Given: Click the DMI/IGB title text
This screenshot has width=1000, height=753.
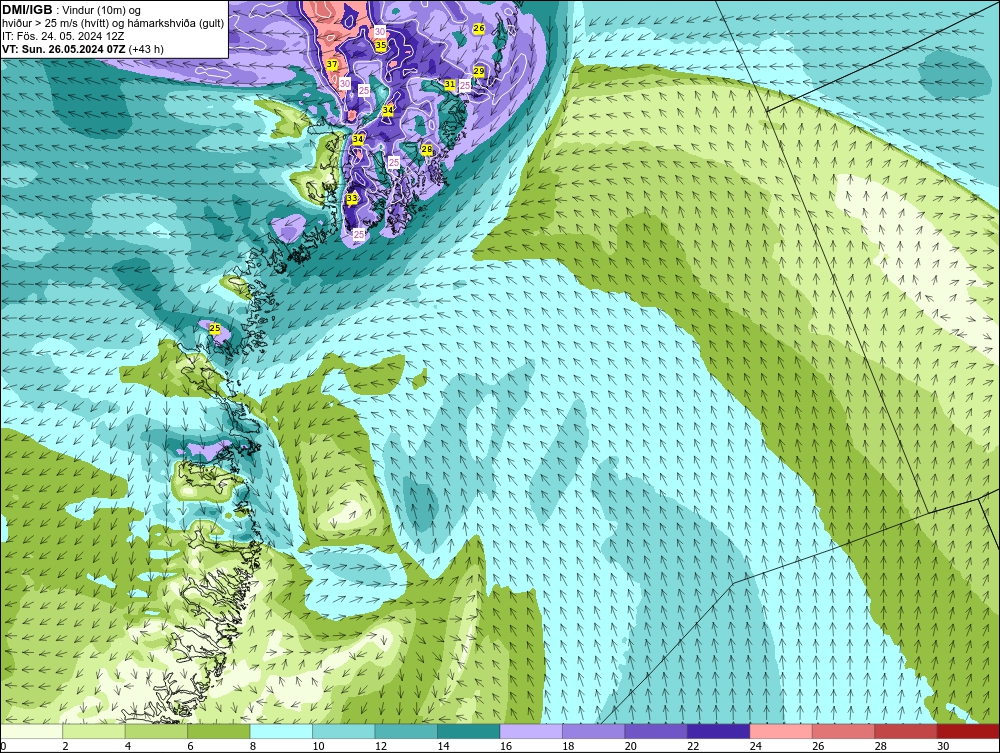Looking at the screenshot, I should (x=27, y=10).
